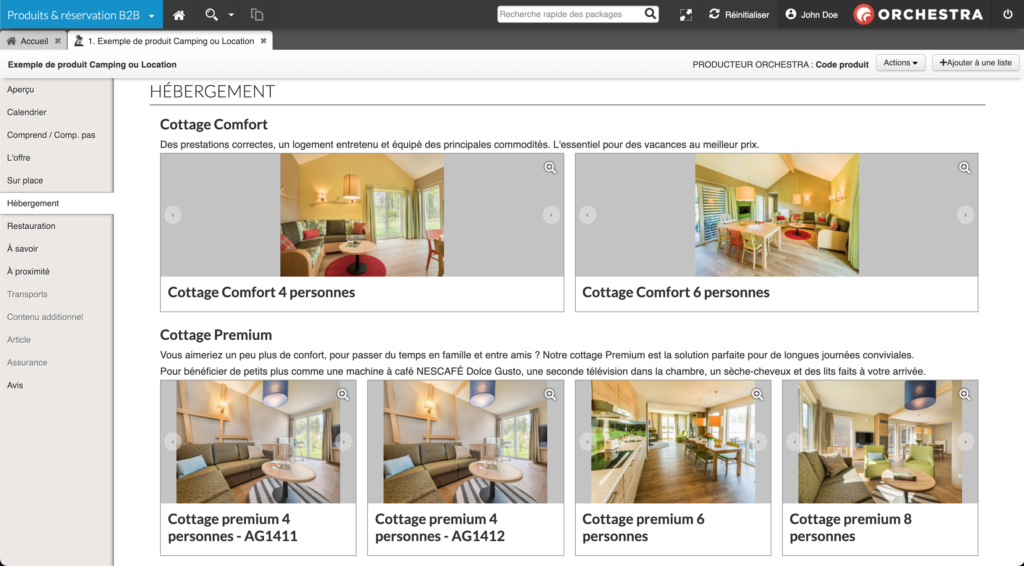This screenshot has width=1024, height=566.
Task: Zoom the Cottage Comfort 6 personnes photo
Action: pos(964,168)
